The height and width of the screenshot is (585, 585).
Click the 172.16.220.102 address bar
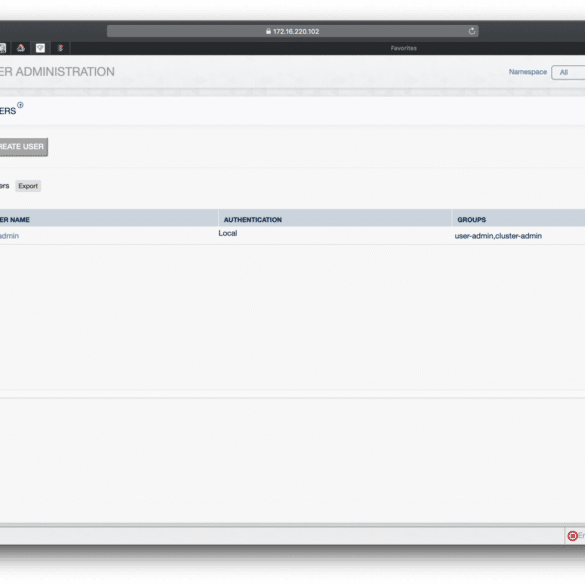(292, 31)
